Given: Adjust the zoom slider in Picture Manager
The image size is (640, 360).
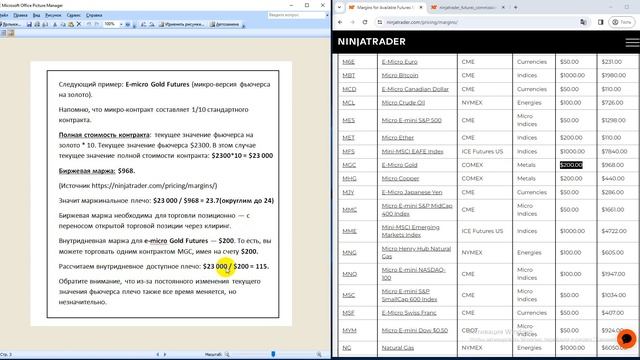Looking at the screenshot, I should tap(273, 354).
